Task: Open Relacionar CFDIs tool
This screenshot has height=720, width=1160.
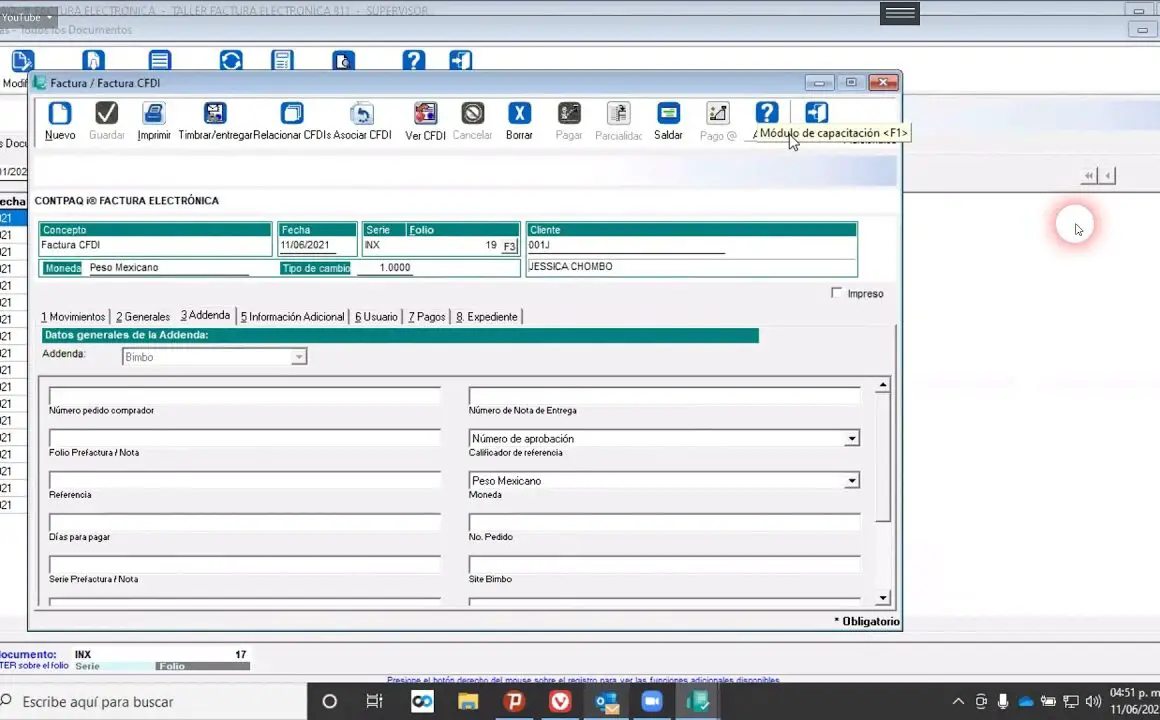Action: click(291, 114)
